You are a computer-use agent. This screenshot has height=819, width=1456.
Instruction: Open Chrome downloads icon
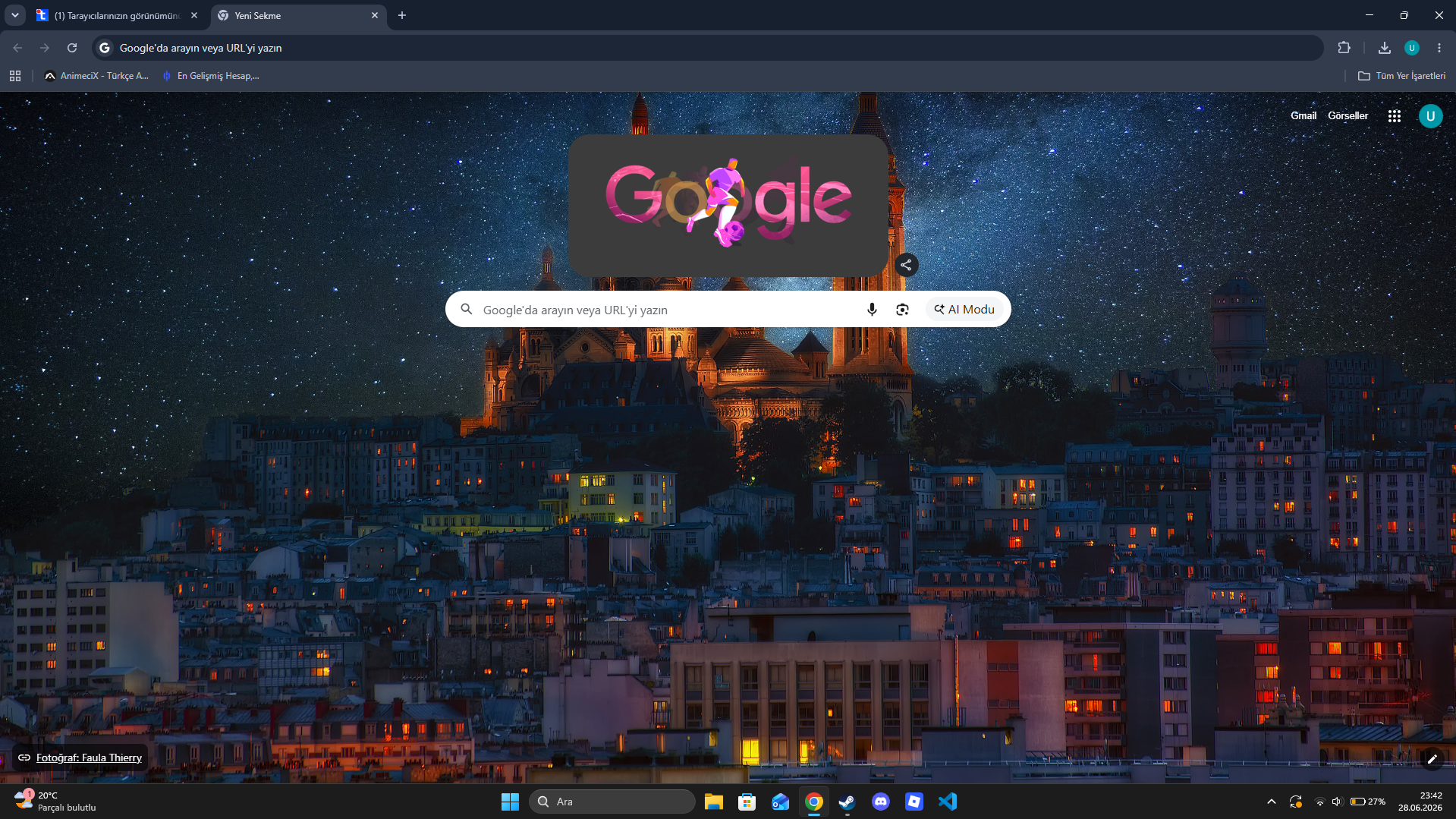pos(1384,48)
